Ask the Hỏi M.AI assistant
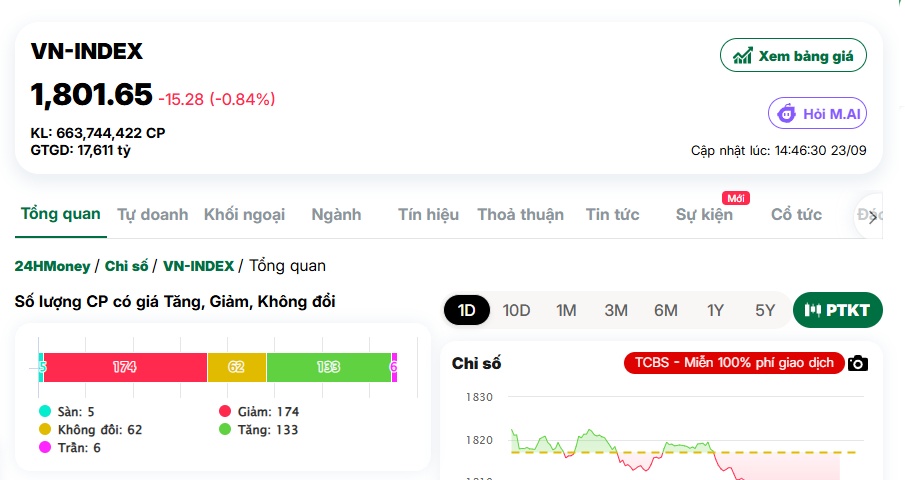The image size is (905, 480). click(817, 113)
